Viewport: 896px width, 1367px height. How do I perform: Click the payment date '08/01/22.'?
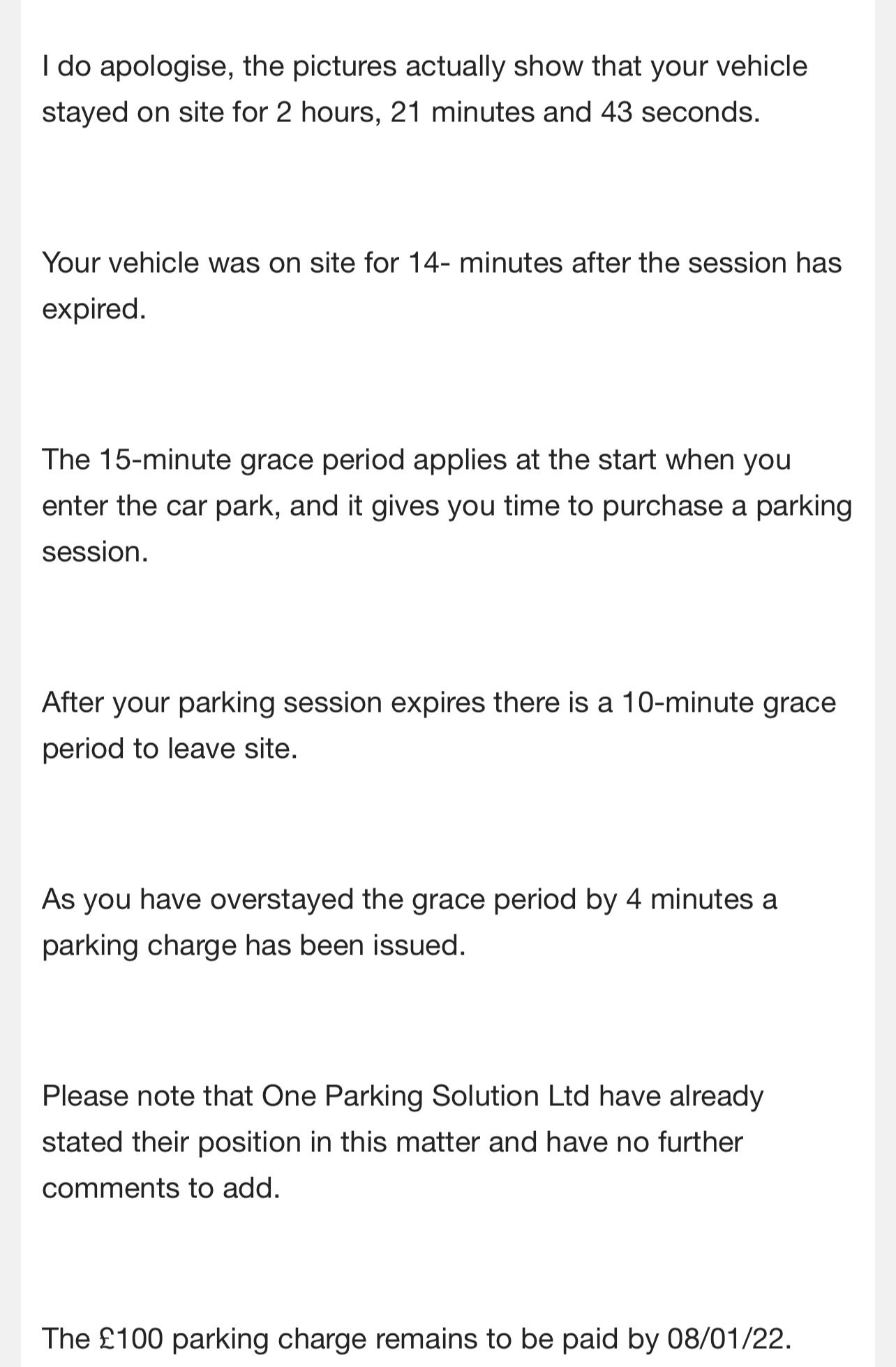tap(729, 1339)
